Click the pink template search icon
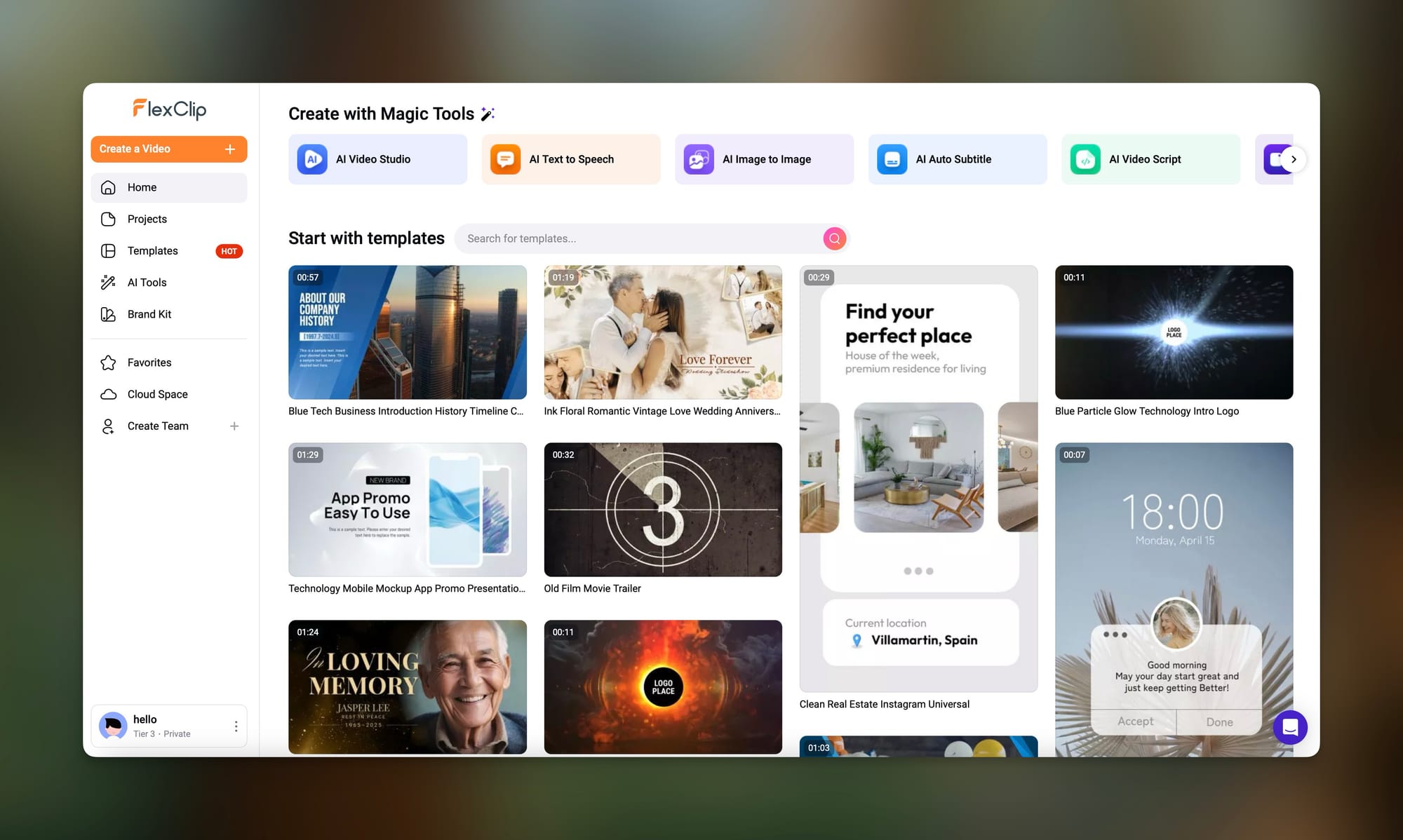Viewport: 1403px width, 840px height. [x=834, y=238]
